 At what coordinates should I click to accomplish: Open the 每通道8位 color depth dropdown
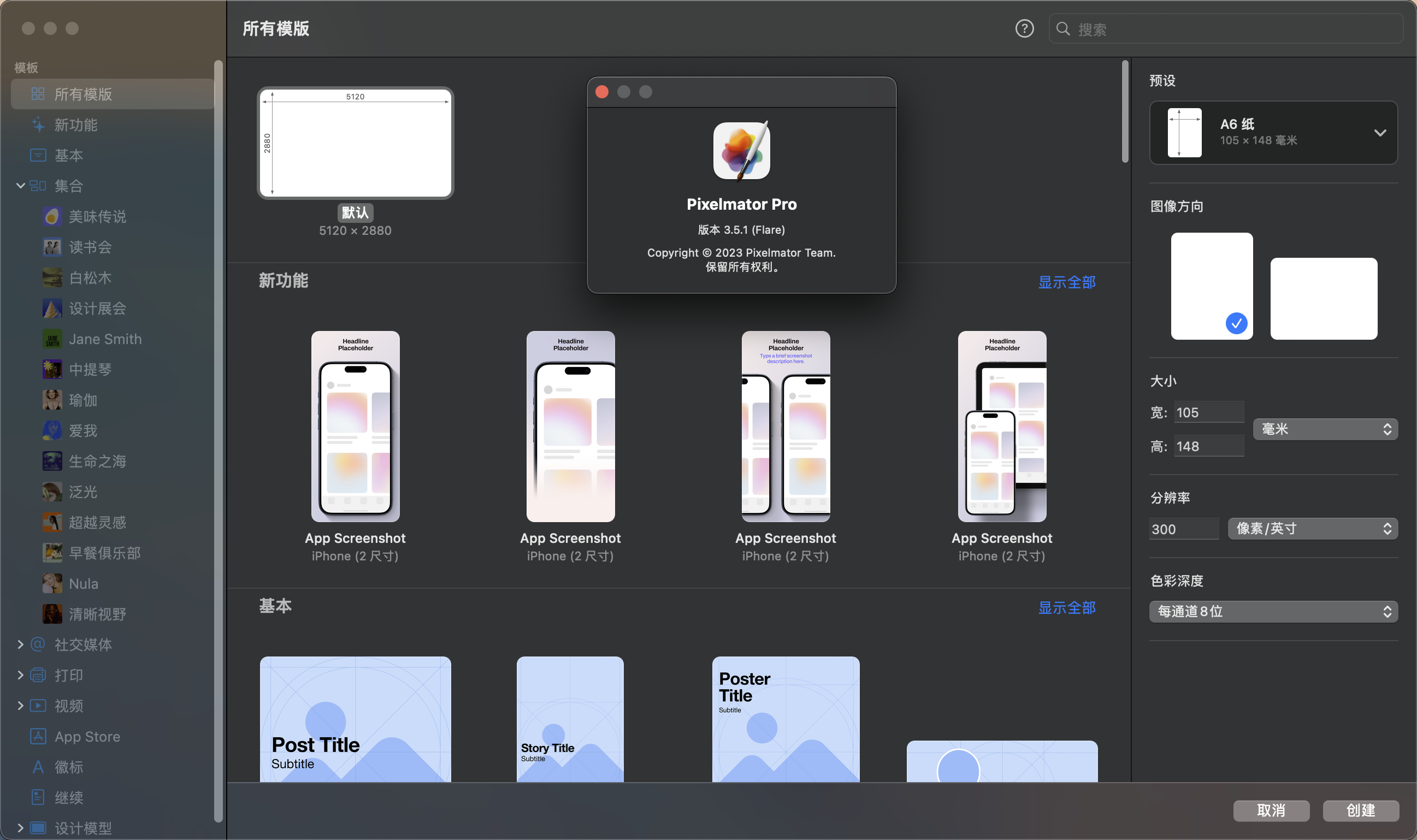(x=1273, y=611)
